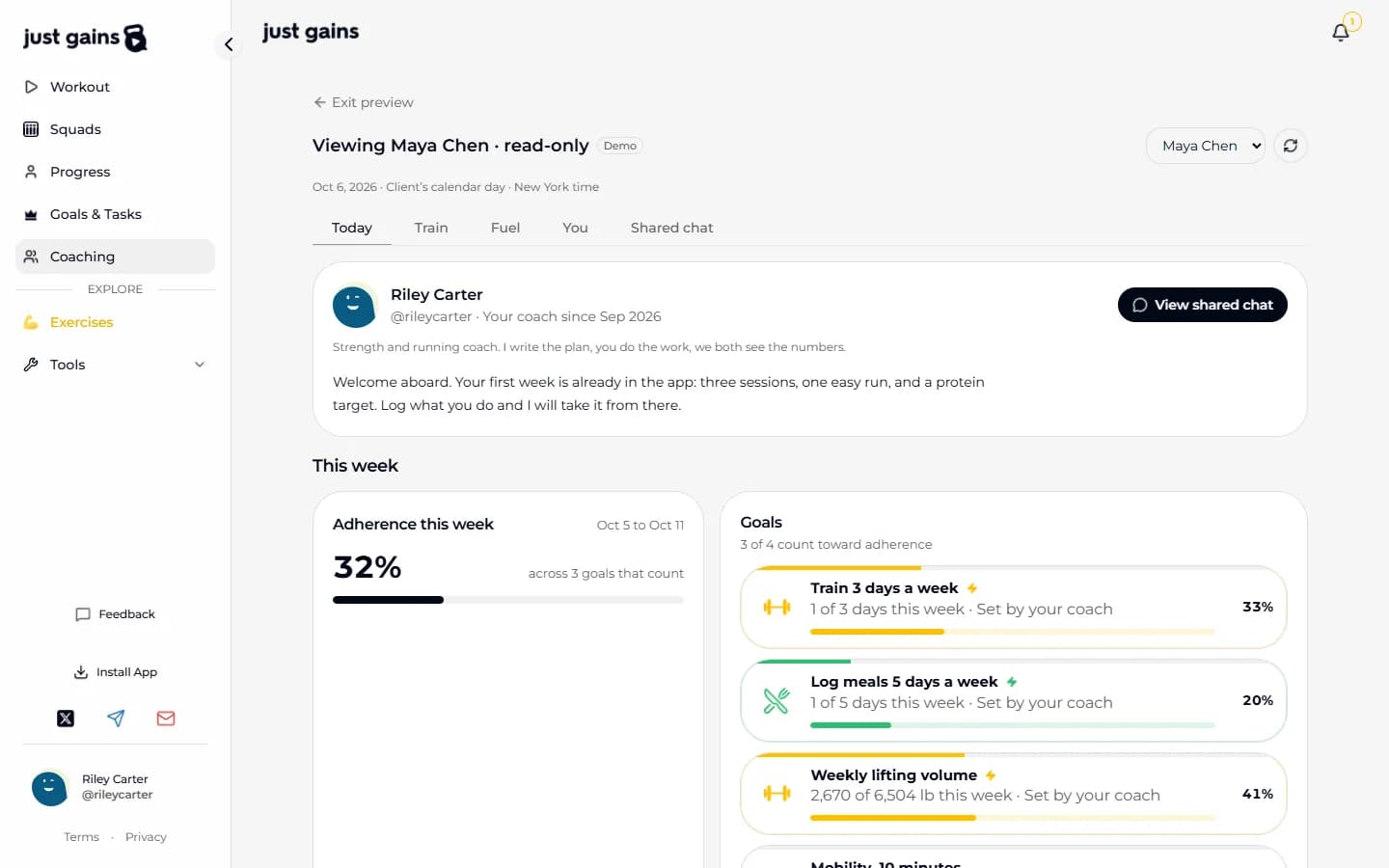
Task: Click lightning bolt beside Train 3 days
Action: coord(972,588)
